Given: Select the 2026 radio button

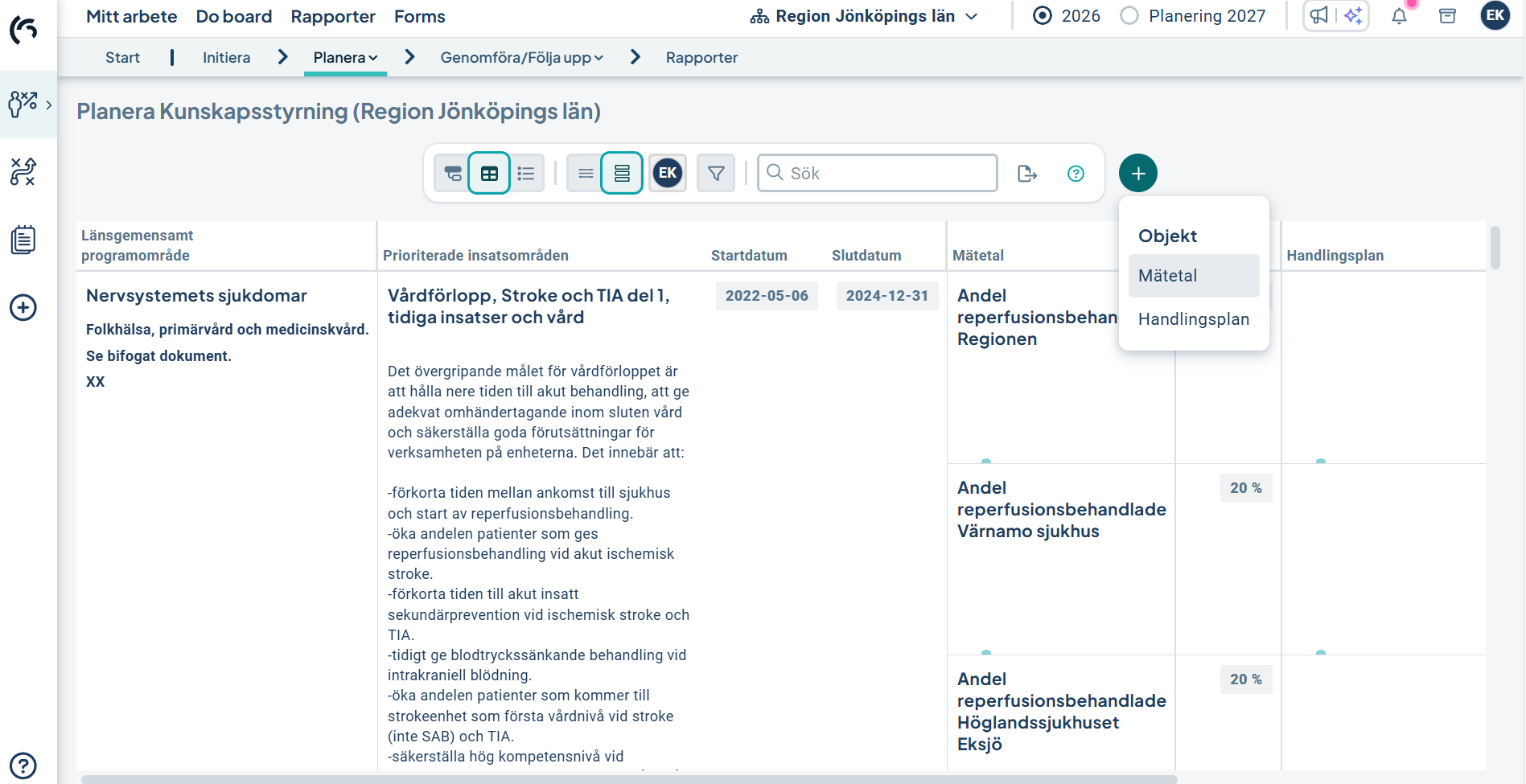Looking at the screenshot, I should pyautogui.click(x=1043, y=16).
